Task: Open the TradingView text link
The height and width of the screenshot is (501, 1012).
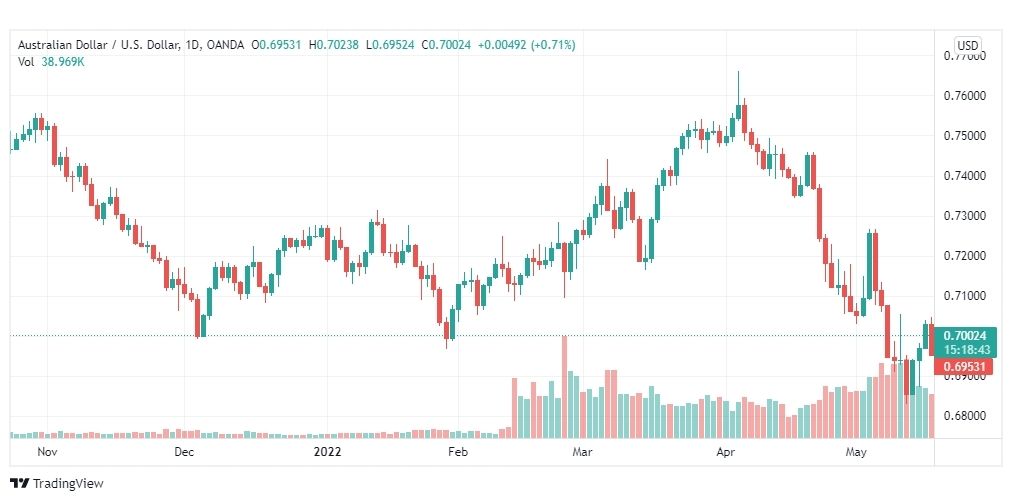Action: tap(68, 483)
